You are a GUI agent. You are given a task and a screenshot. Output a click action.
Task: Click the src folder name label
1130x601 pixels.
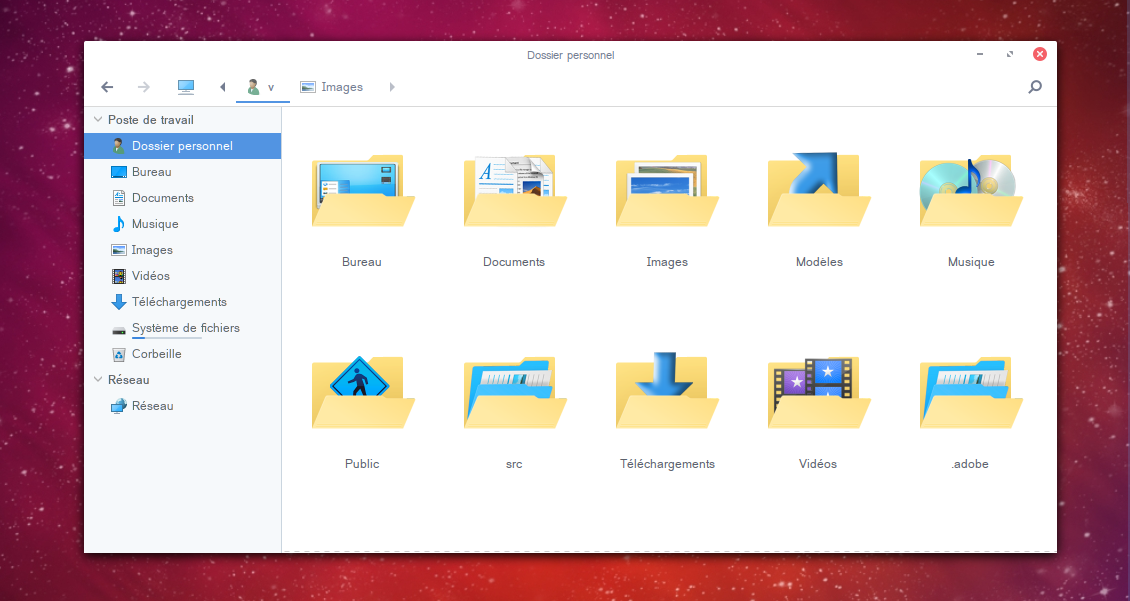pyautogui.click(x=514, y=464)
